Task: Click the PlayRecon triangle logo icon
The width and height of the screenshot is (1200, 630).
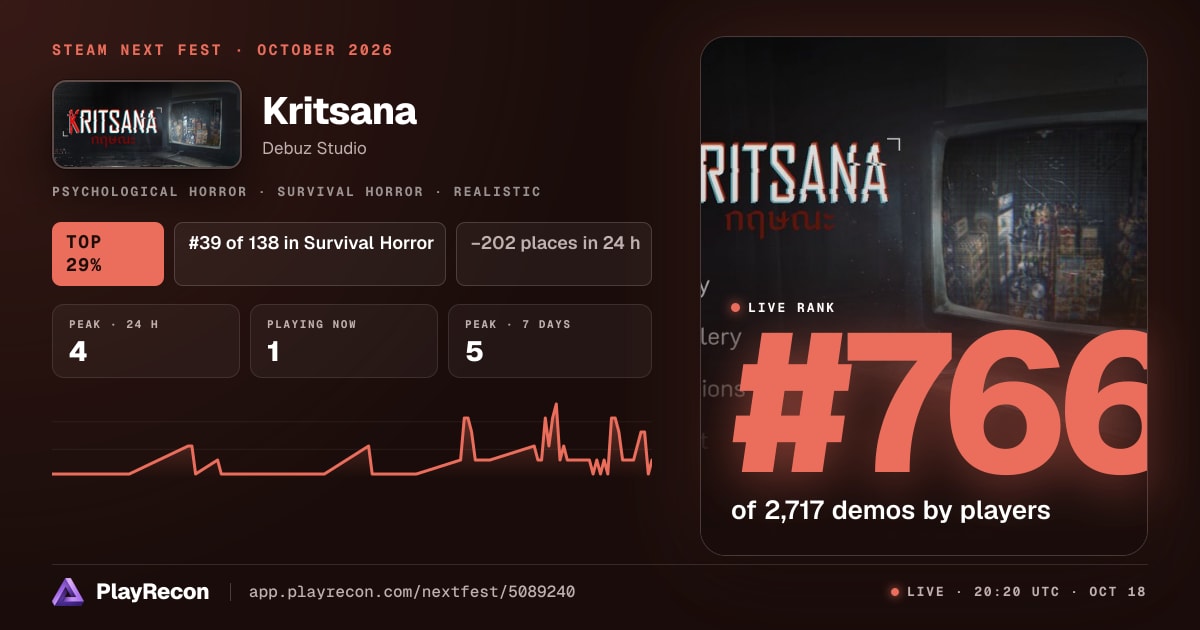Action: pos(68,592)
